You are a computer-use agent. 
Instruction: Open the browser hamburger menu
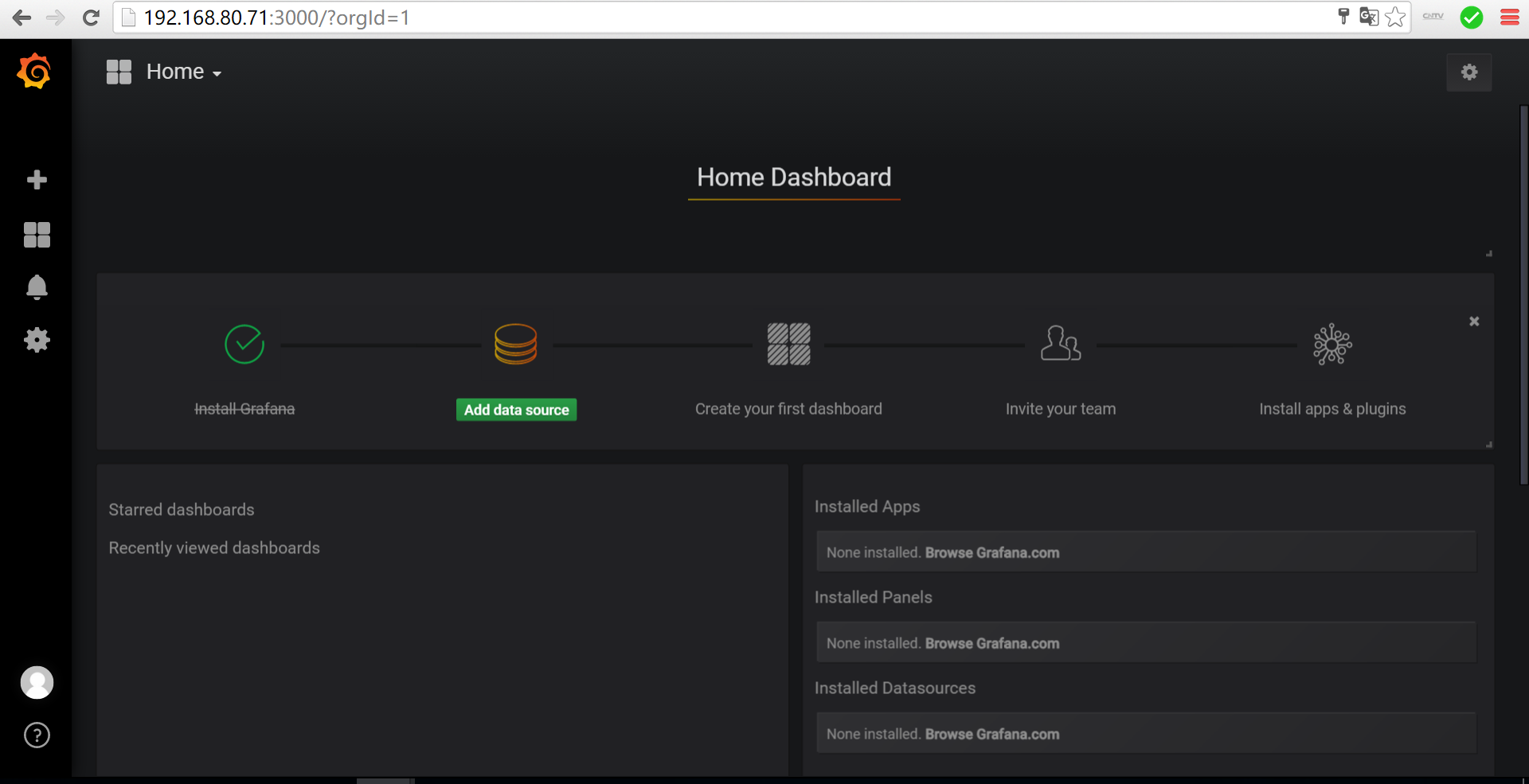pos(1509,18)
